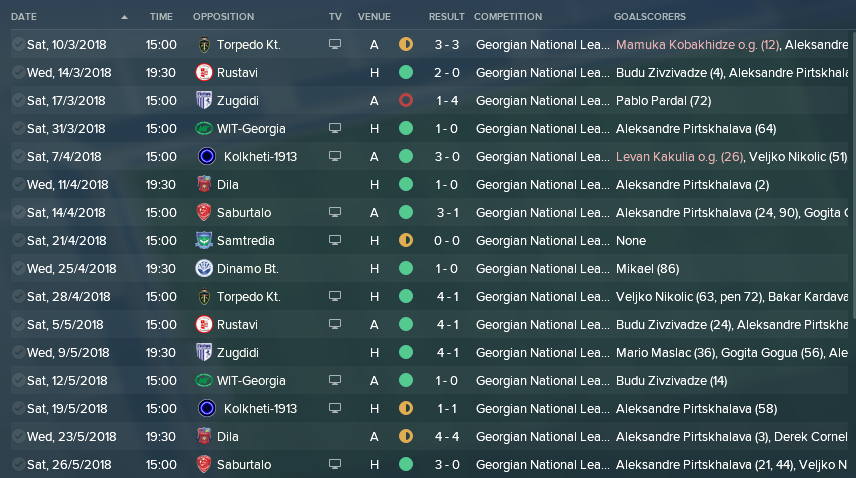Open Saburtalo club from the 14/4/2018 row

244,213
